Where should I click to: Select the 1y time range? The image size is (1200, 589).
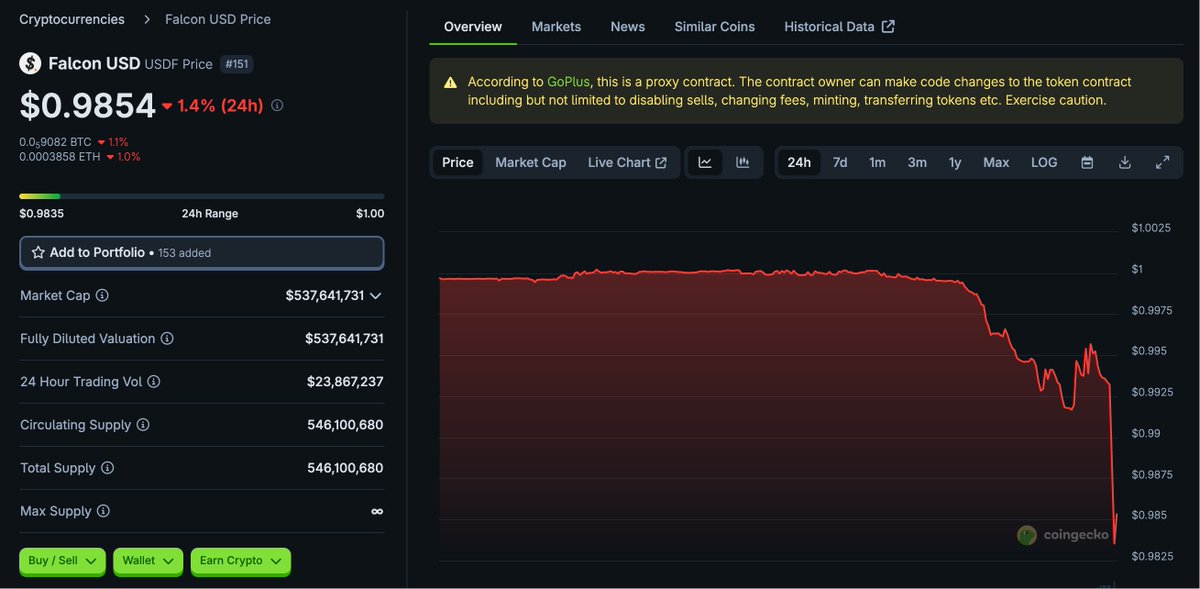click(955, 162)
